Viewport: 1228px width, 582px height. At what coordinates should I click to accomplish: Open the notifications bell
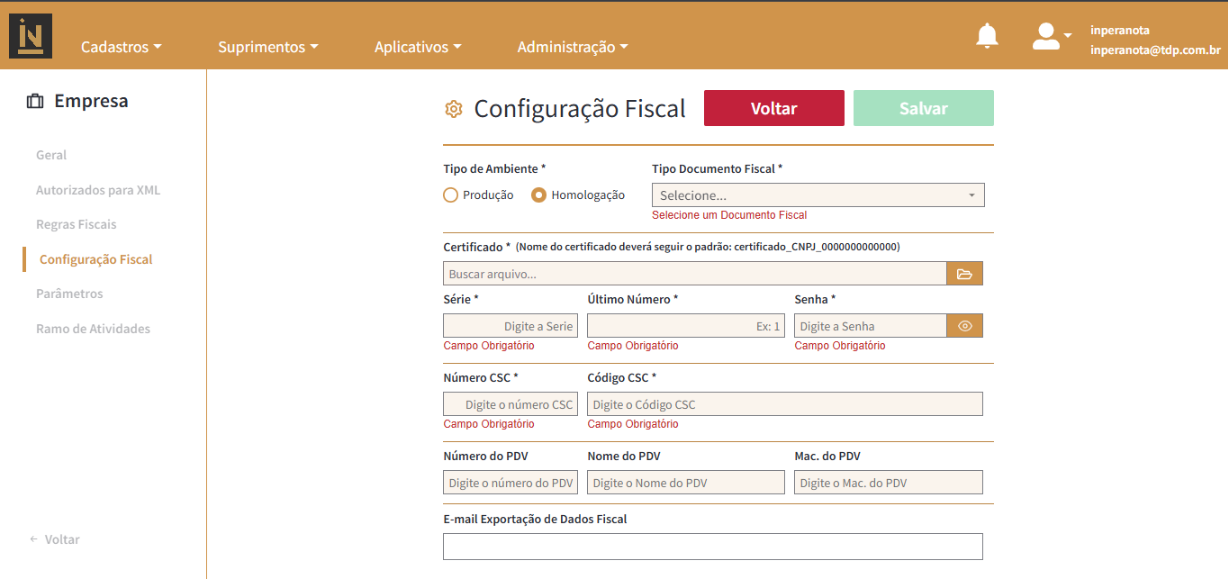point(987,37)
